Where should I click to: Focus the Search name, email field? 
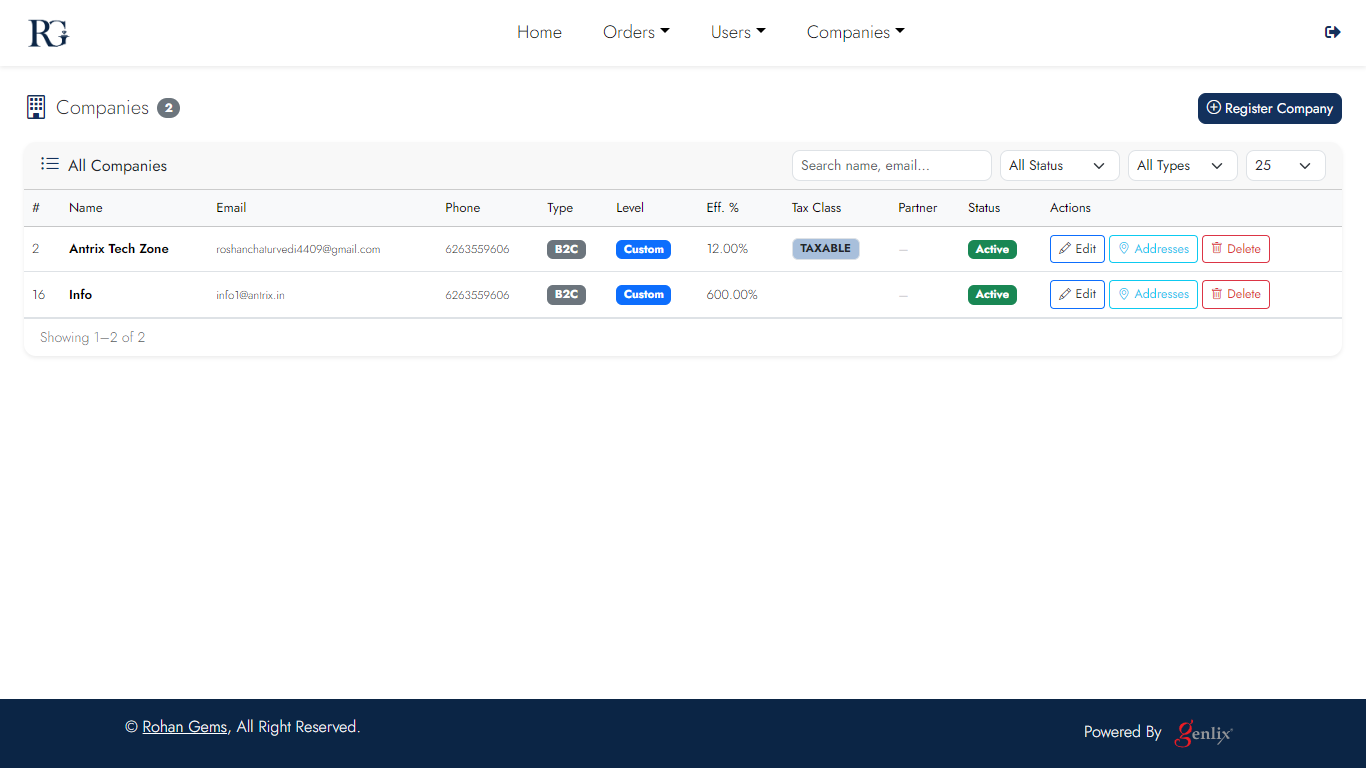pos(891,166)
